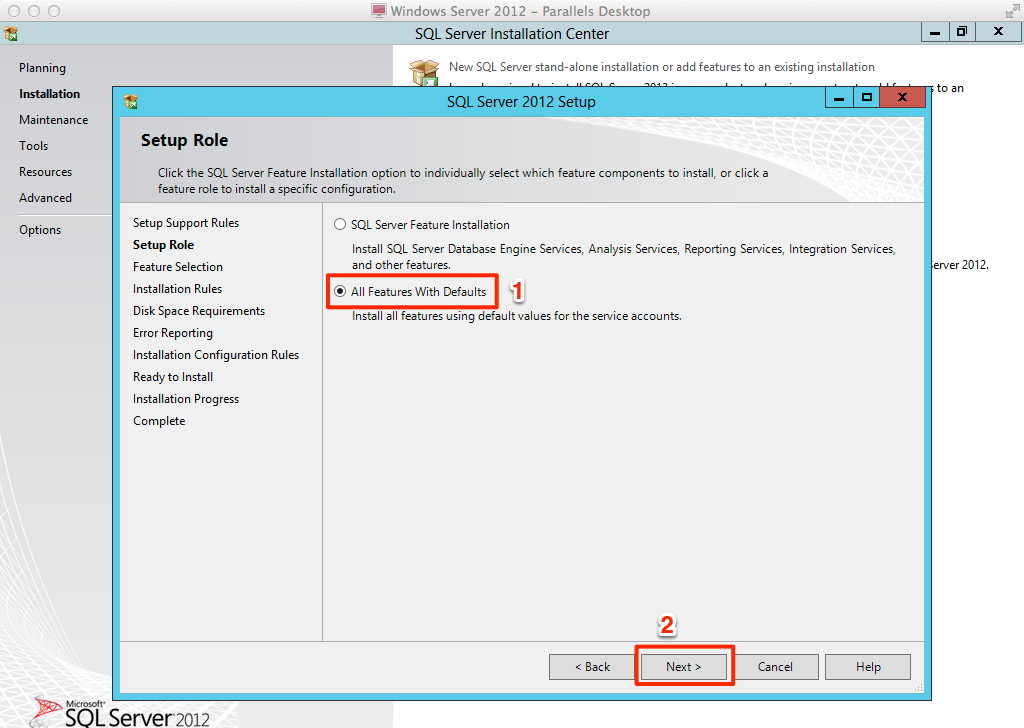Close the SQL Server Installation Center window
Screen dimensions: 1024x728
click(998, 31)
